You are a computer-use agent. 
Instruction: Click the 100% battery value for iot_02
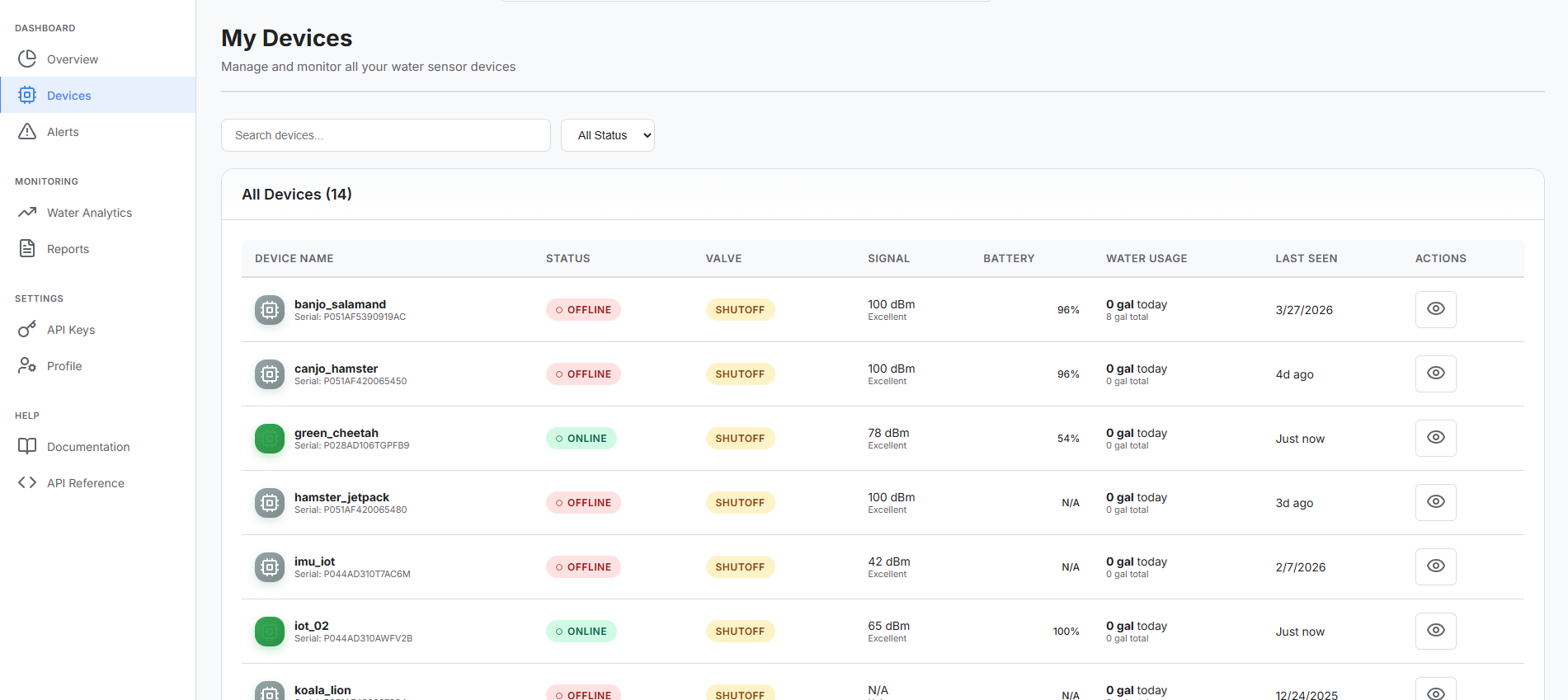click(1066, 632)
